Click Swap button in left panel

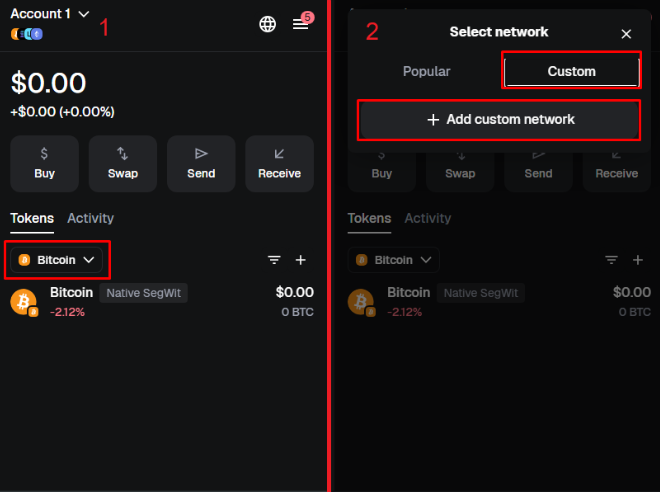click(122, 164)
